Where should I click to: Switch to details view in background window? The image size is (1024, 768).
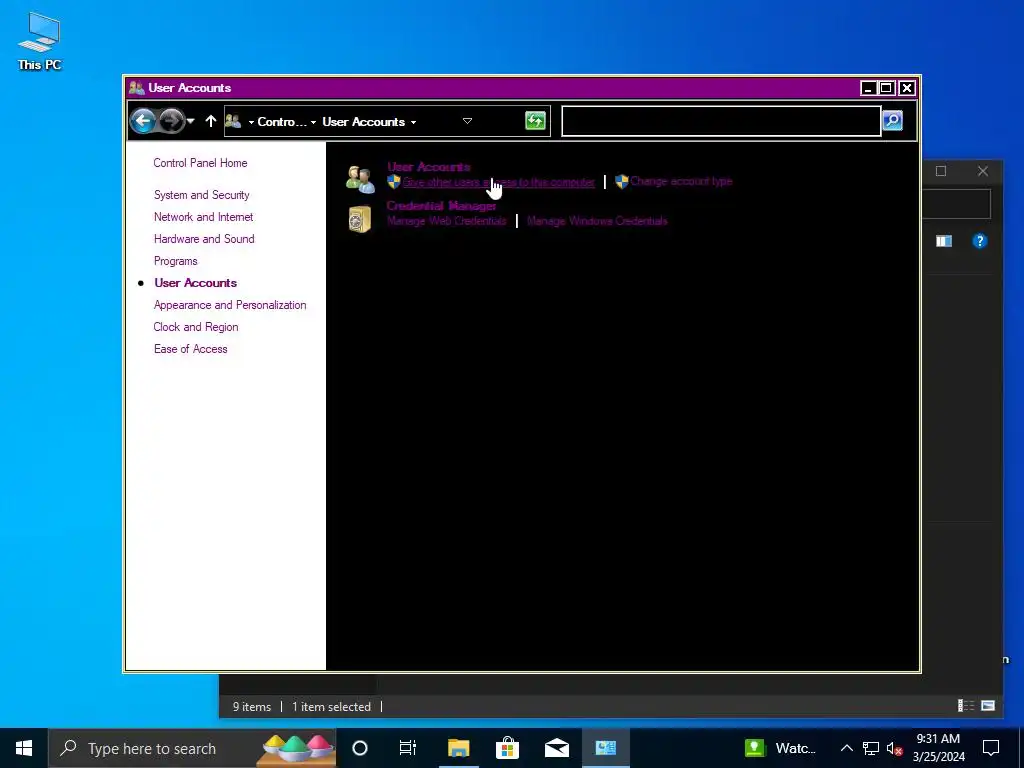[x=966, y=705]
